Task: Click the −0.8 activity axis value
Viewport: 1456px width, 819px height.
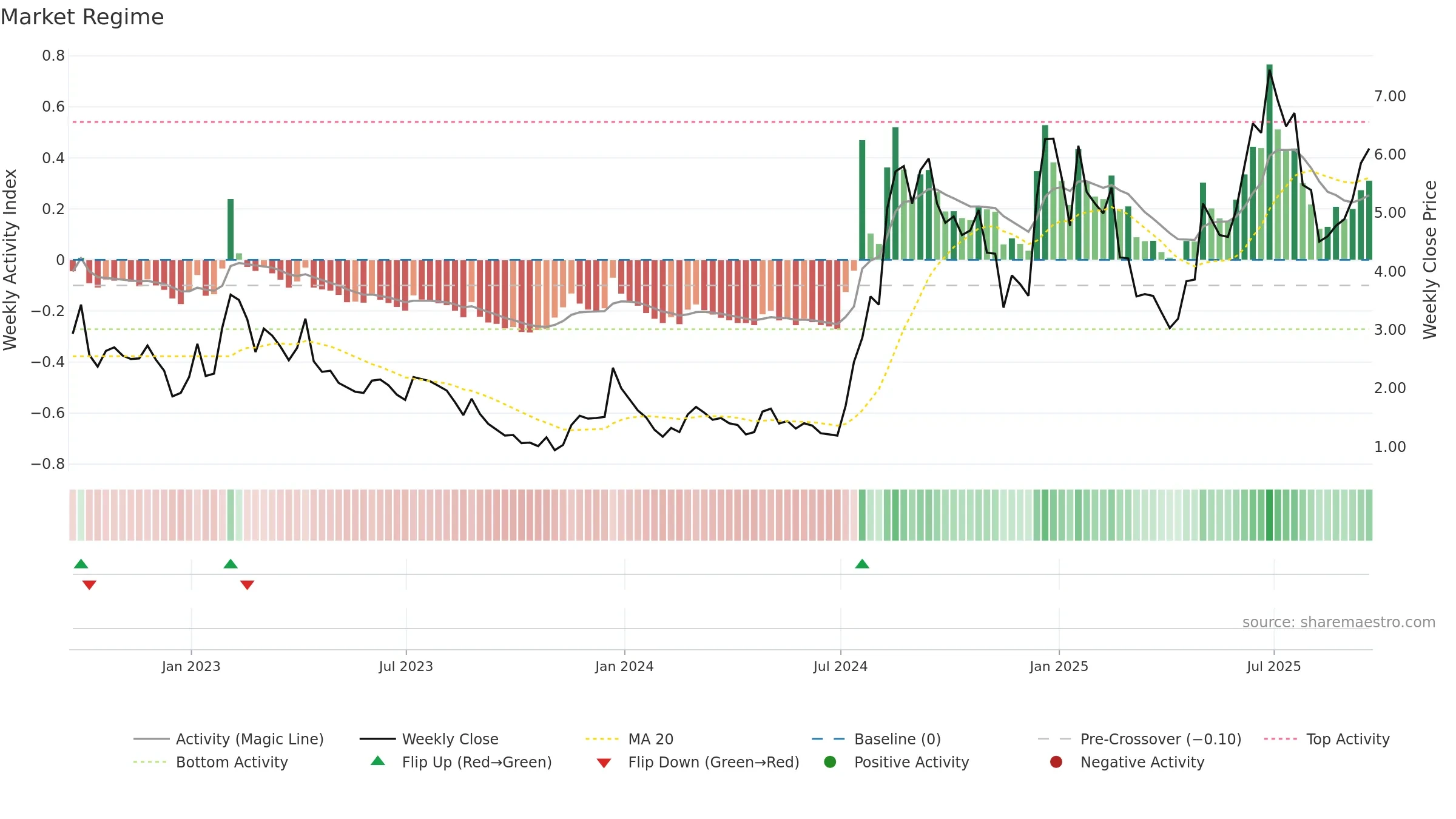Action: pos(48,464)
